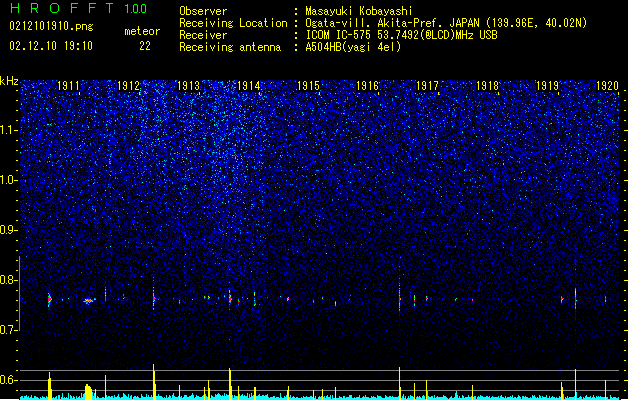This screenshot has height=400, width=629.
Task: Click the 1911 time marker
Action: pyautogui.click(x=68, y=86)
